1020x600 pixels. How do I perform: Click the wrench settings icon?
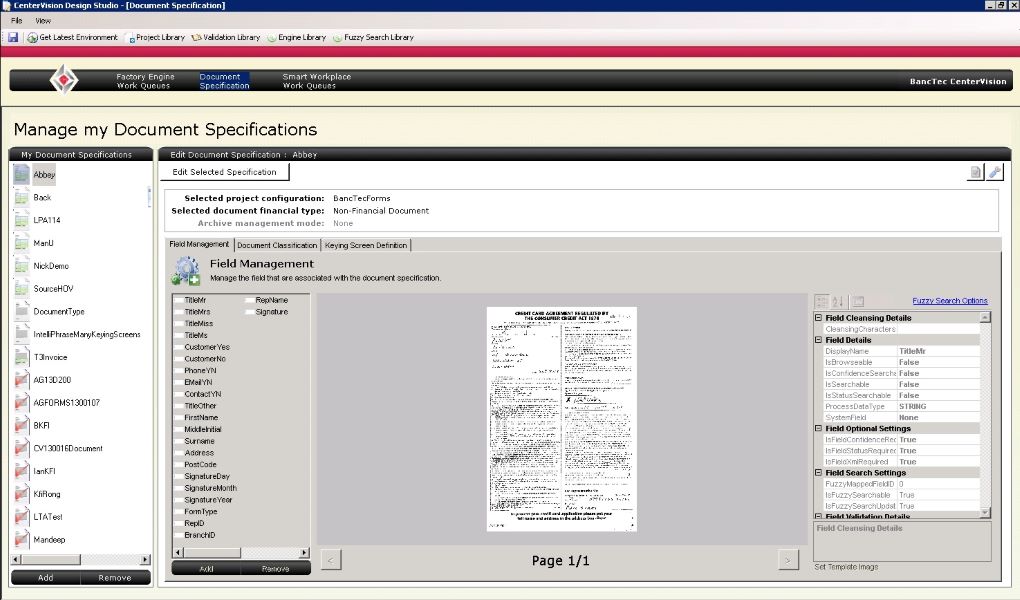pyautogui.click(x=995, y=172)
